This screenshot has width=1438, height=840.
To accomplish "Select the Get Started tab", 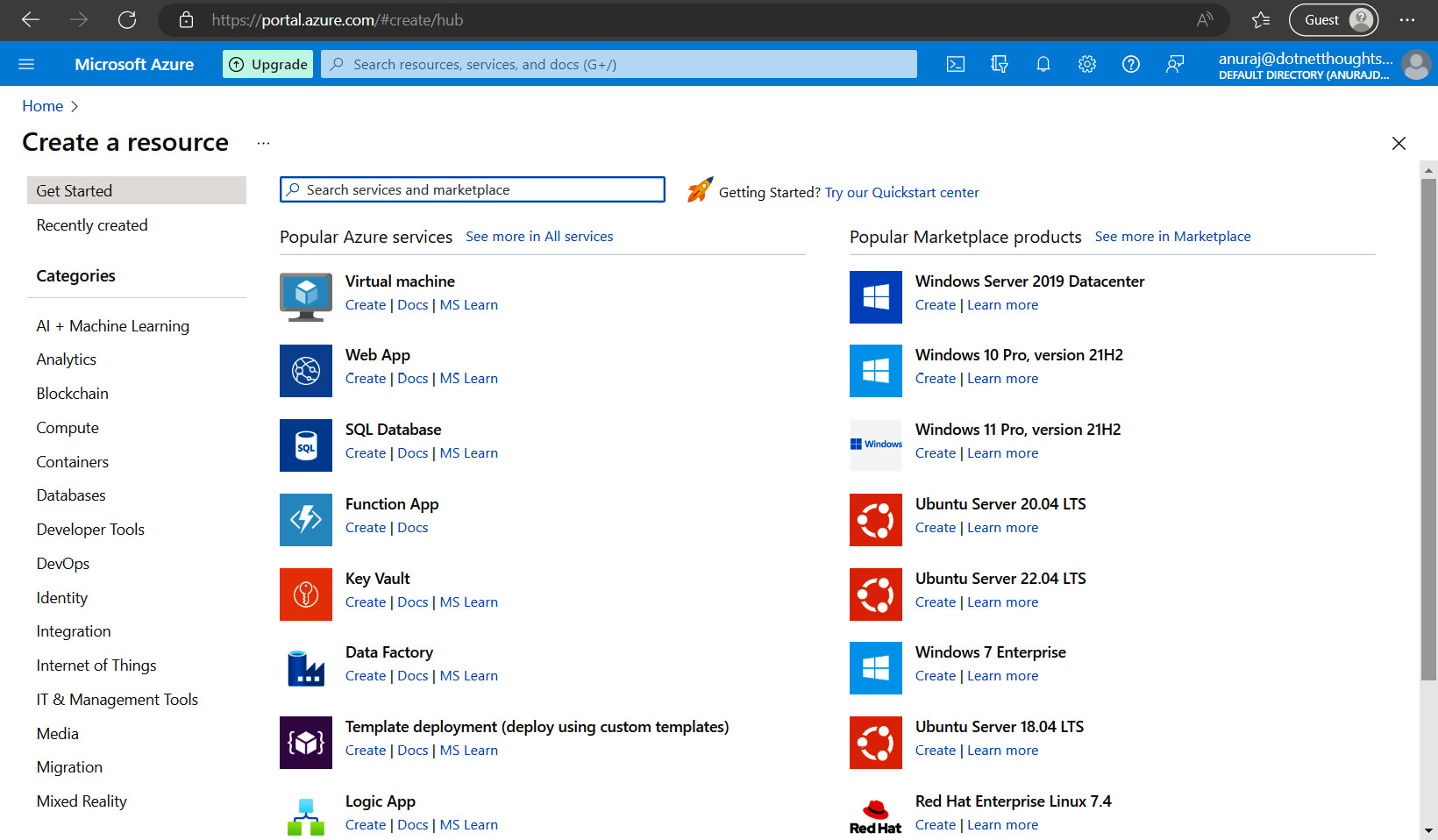I will [137, 190].
